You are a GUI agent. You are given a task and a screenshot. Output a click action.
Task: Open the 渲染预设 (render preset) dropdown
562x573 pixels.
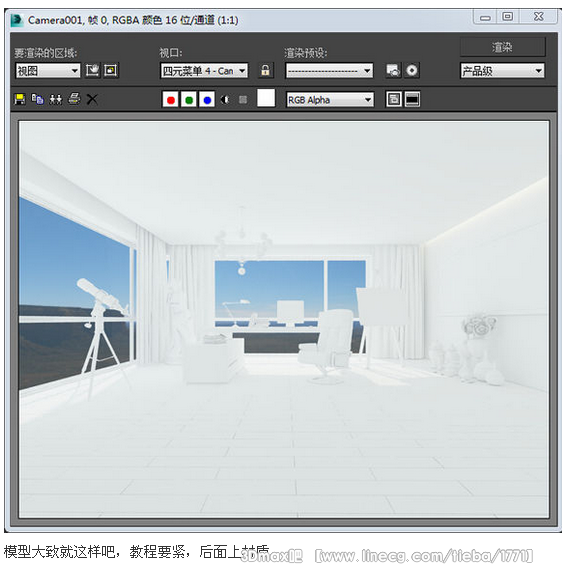329,71
